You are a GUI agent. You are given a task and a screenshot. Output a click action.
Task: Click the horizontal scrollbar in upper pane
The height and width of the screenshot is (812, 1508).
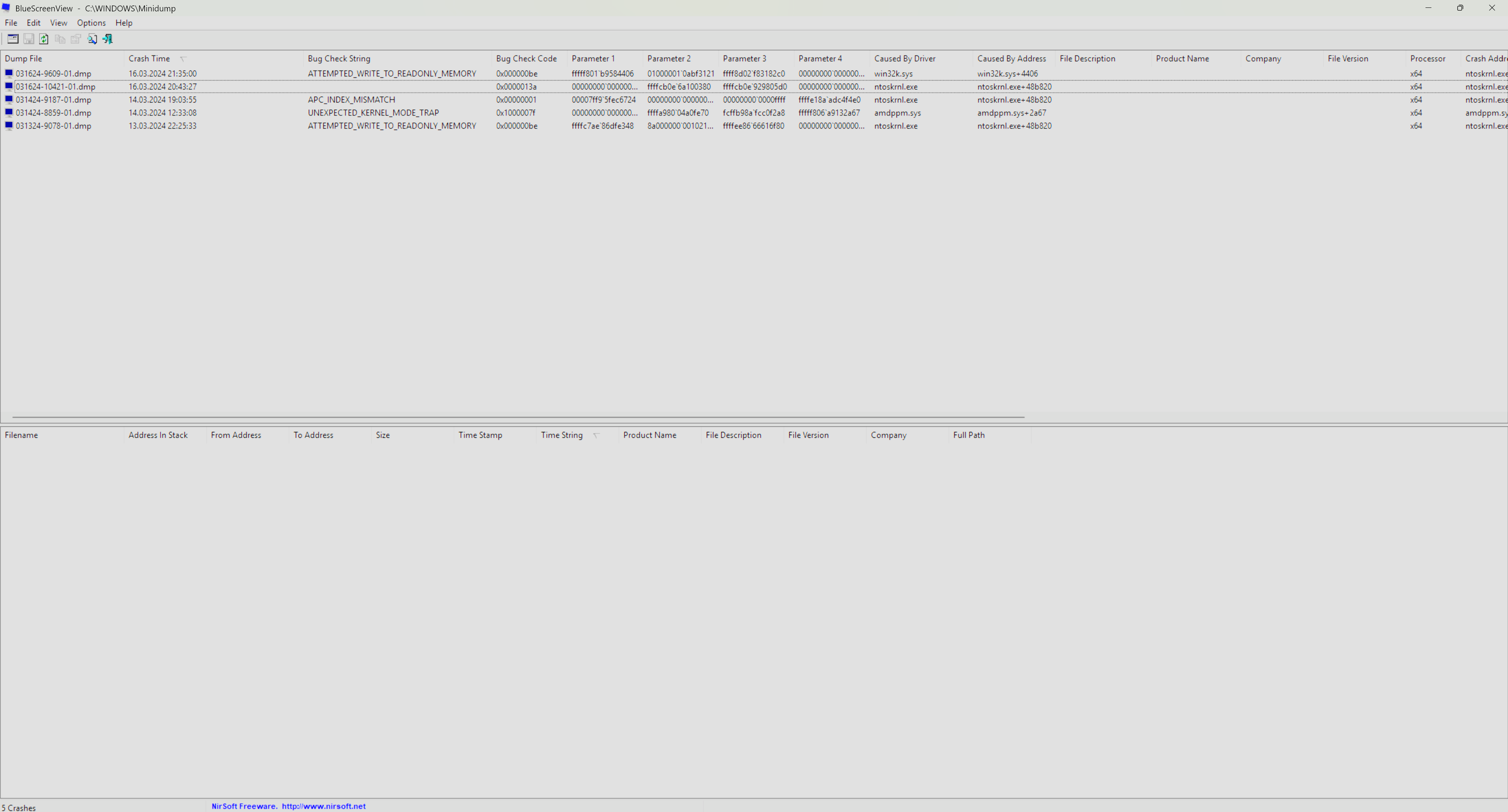tap(518, 417)
